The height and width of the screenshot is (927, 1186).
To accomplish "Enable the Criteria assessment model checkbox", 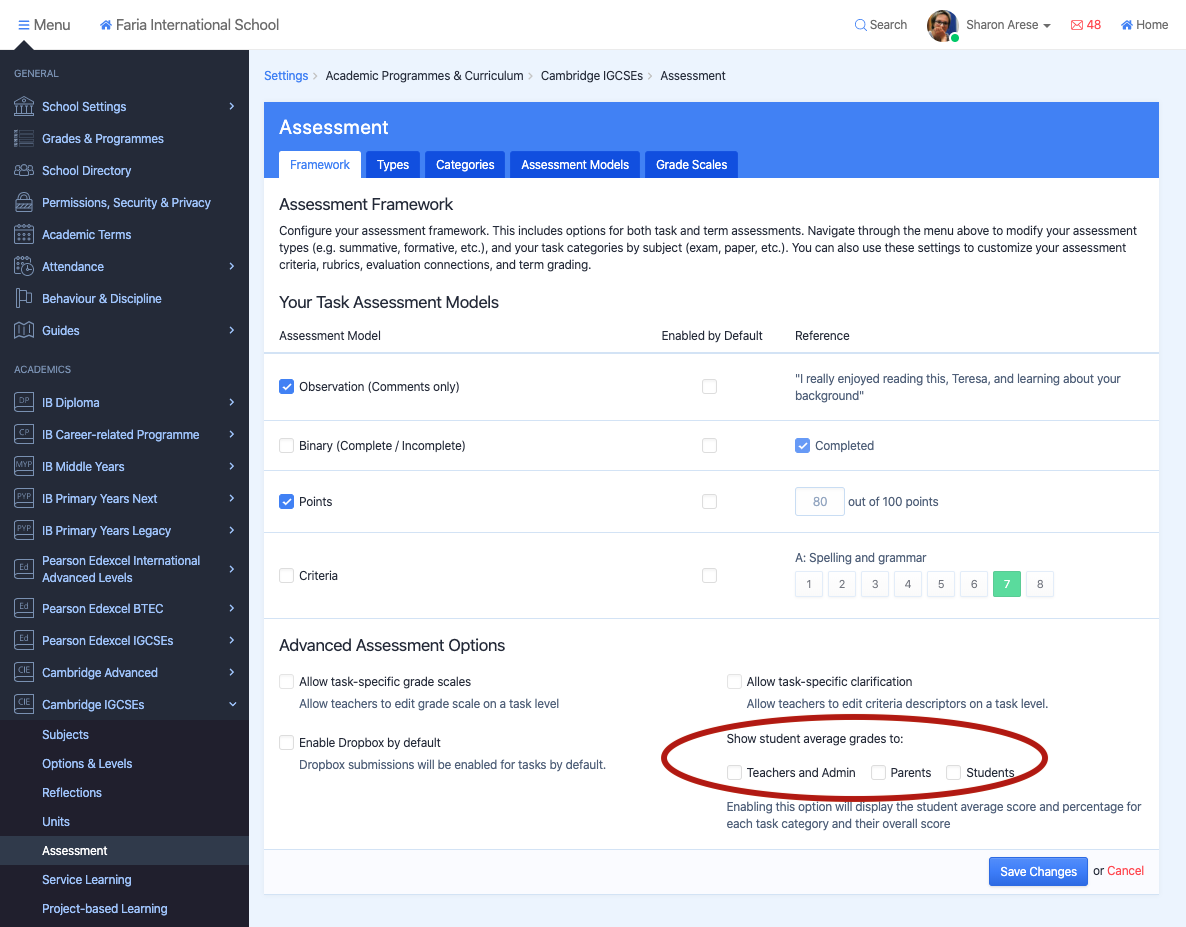I will coord(287,576).
